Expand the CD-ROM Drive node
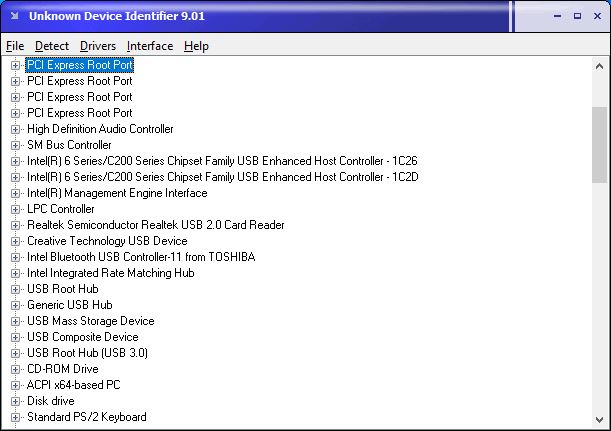 15,369
